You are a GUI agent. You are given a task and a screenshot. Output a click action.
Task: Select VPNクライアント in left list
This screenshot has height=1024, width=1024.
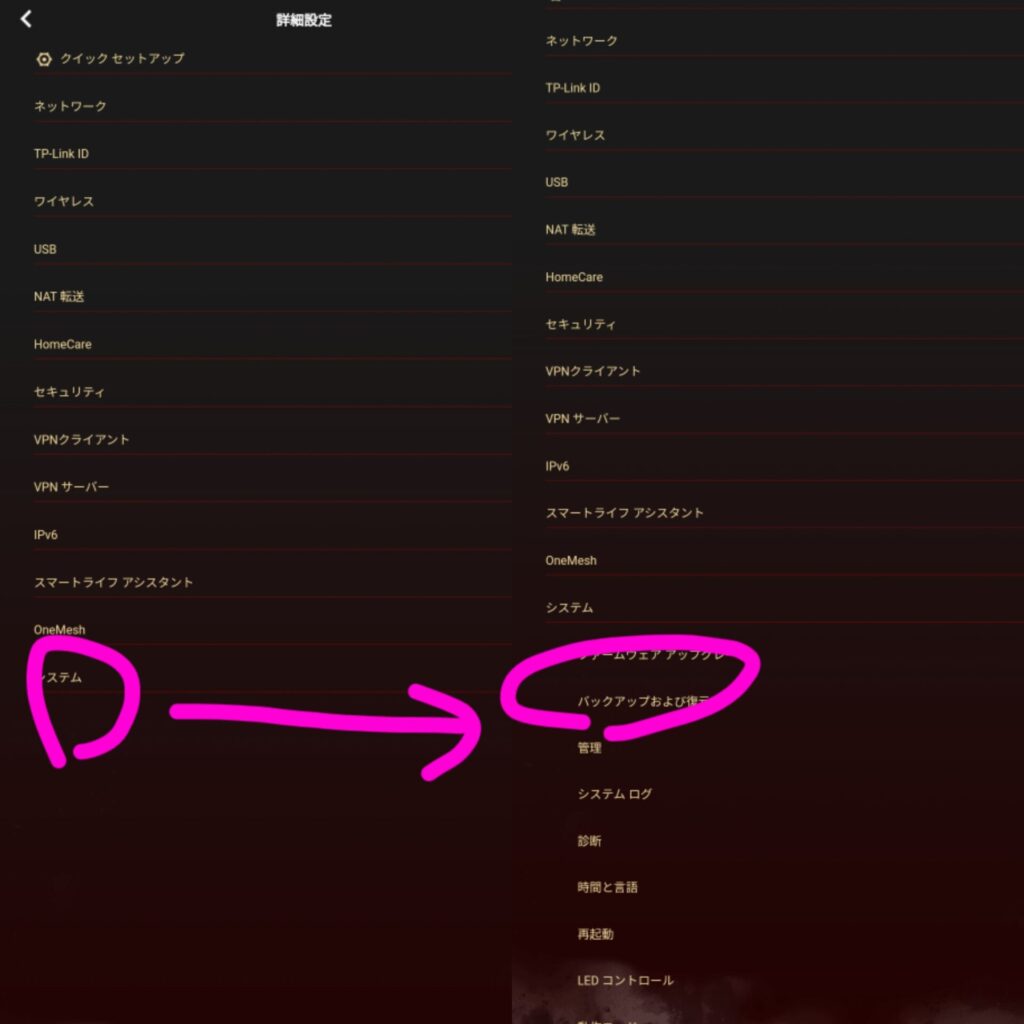[272, 440]
